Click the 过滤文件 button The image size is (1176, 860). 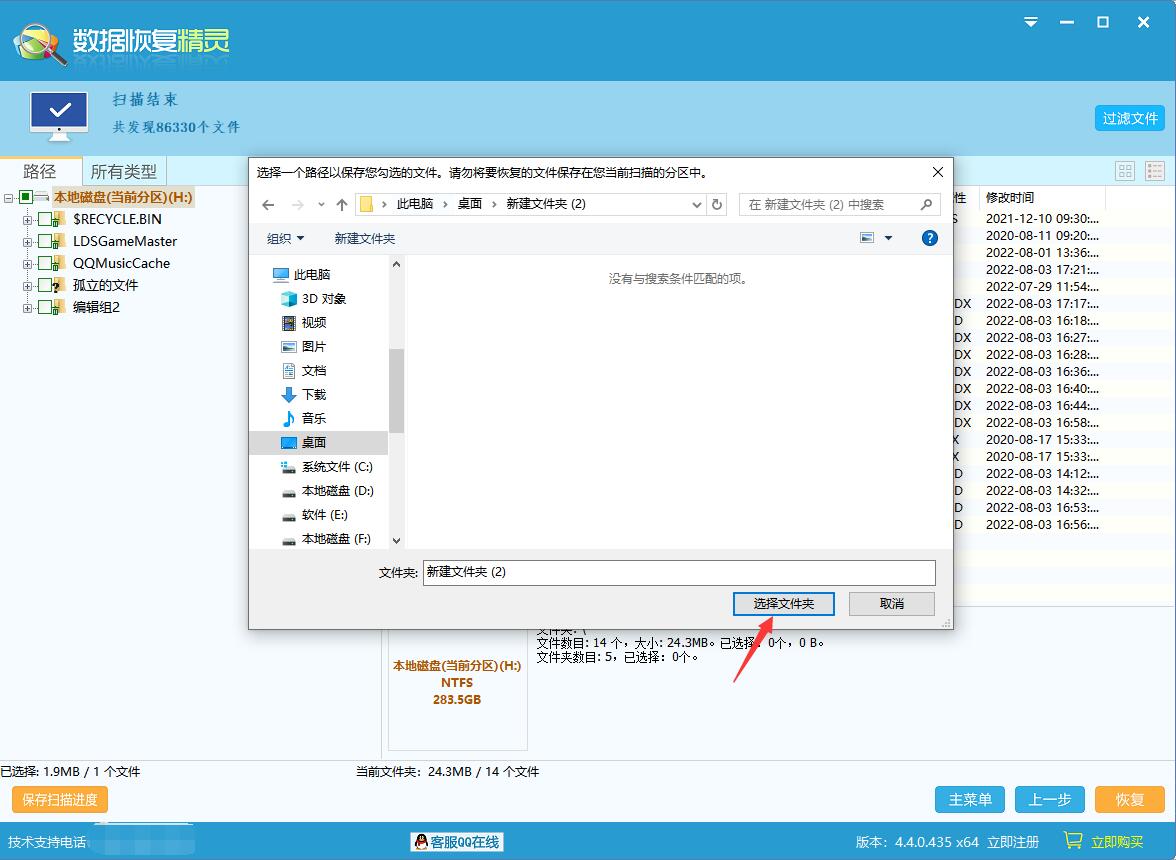(1130, 118)
